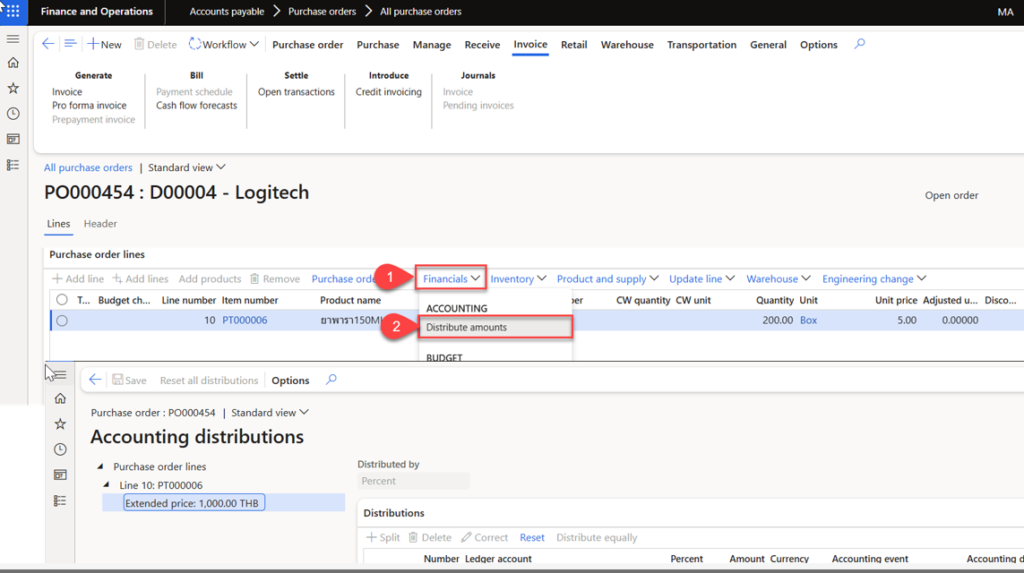Image resolution: width=1024 pixels, height=573 pixels.
Task: Open Modules list icon in top sidebar
Action: tap(13, 165)
